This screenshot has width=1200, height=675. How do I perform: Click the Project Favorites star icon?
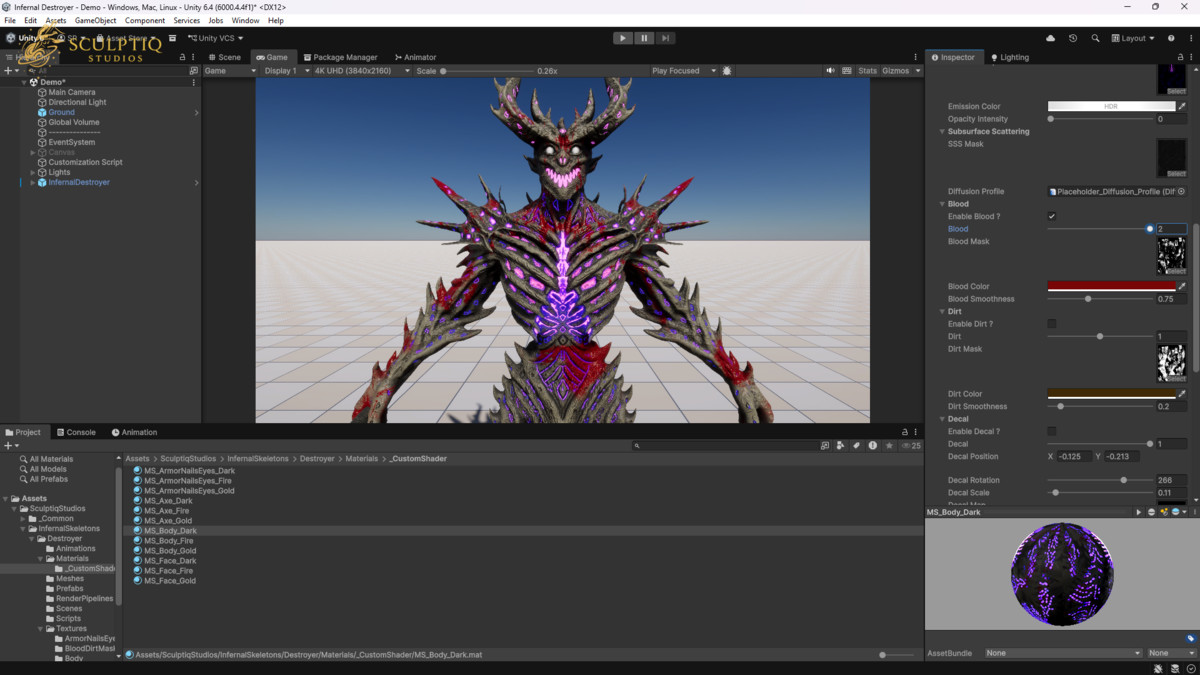click(x=888, y=446)
